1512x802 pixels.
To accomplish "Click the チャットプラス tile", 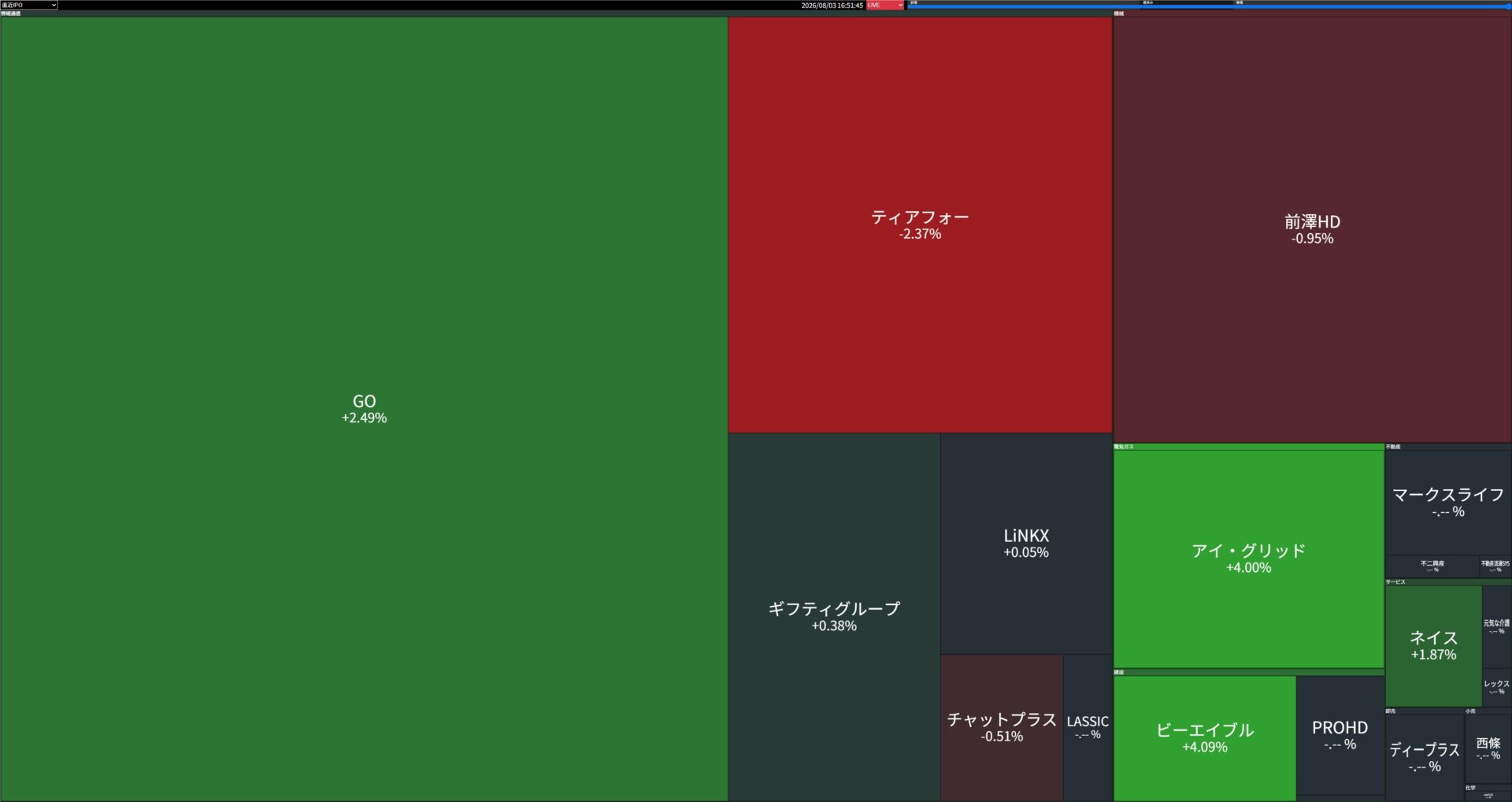I will click(1002, 727).
